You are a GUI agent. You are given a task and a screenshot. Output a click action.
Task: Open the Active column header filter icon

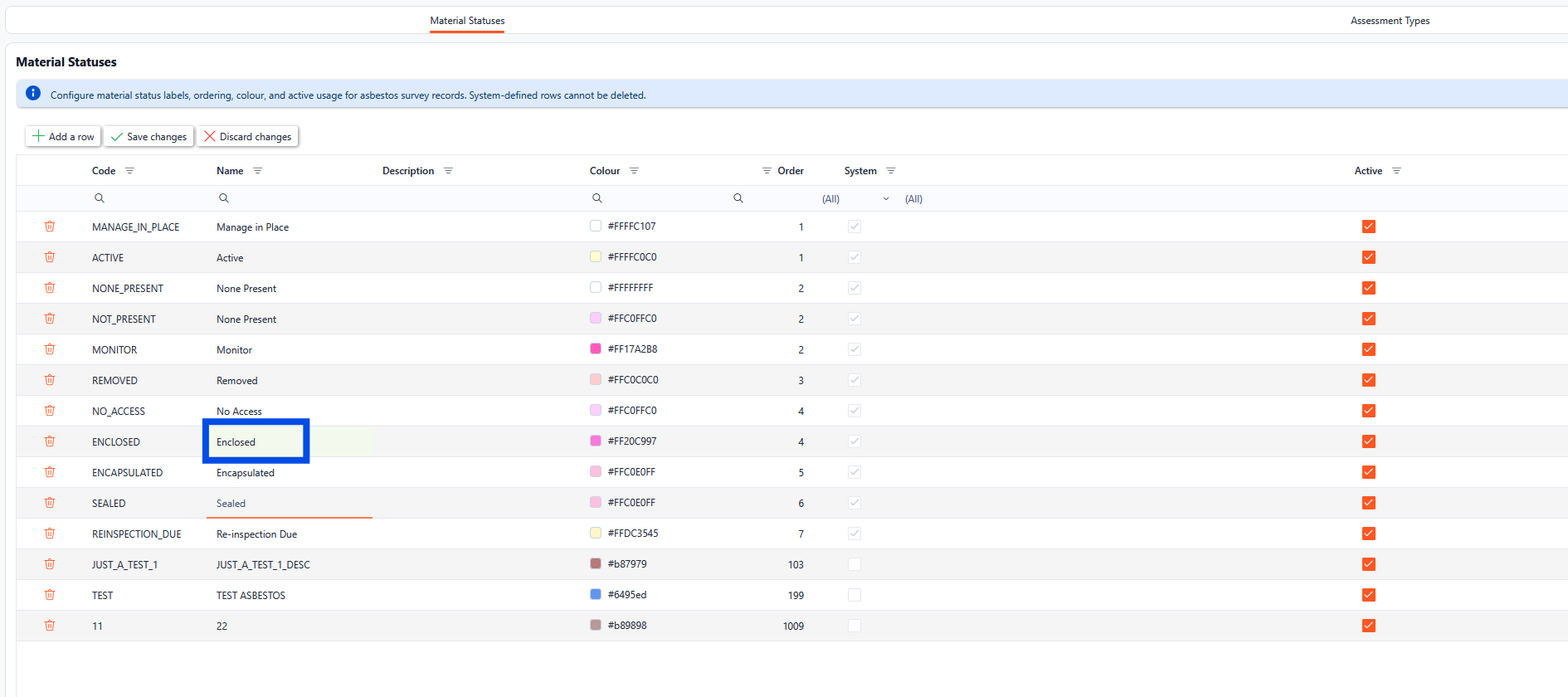click(x=1396, y=171)
